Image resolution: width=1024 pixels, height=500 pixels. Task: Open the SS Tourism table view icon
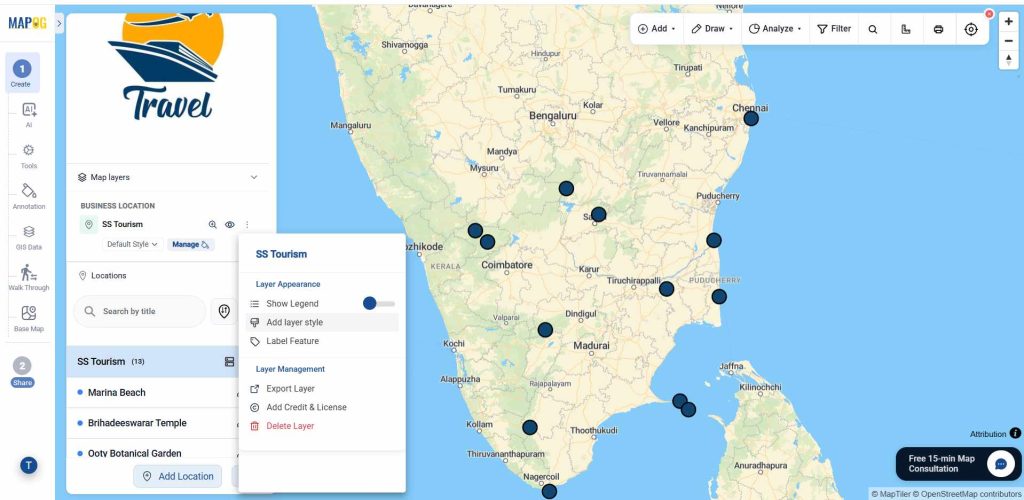[229, 362]
